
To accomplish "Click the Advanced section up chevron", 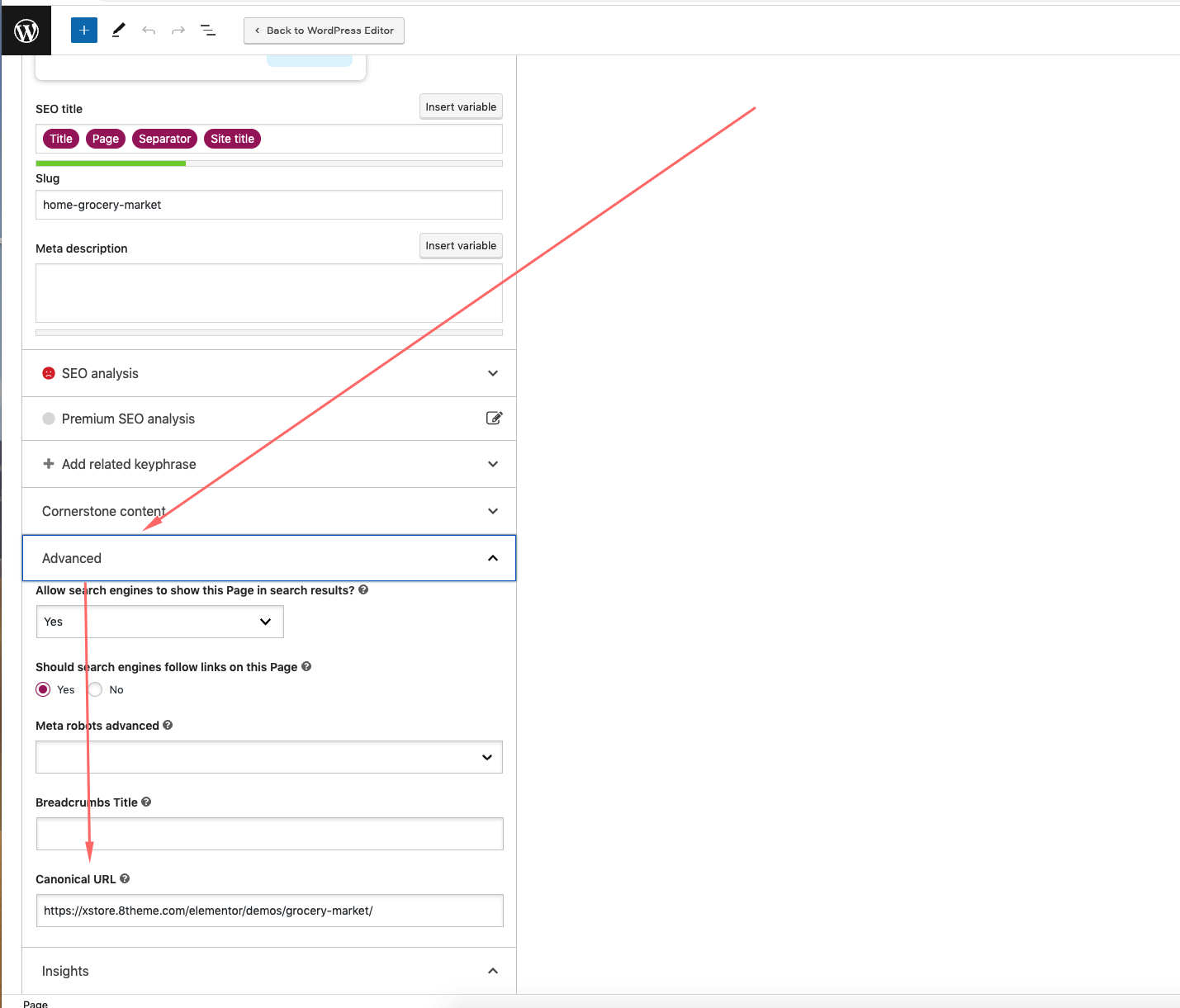I will tap(493, 558).
